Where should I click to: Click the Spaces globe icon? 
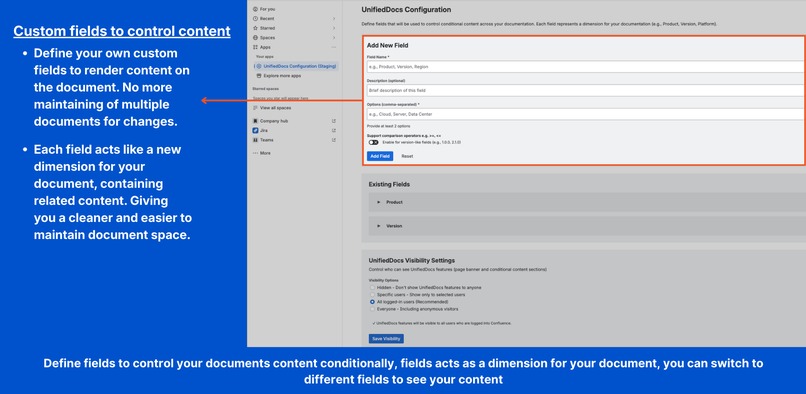[255, 38]
